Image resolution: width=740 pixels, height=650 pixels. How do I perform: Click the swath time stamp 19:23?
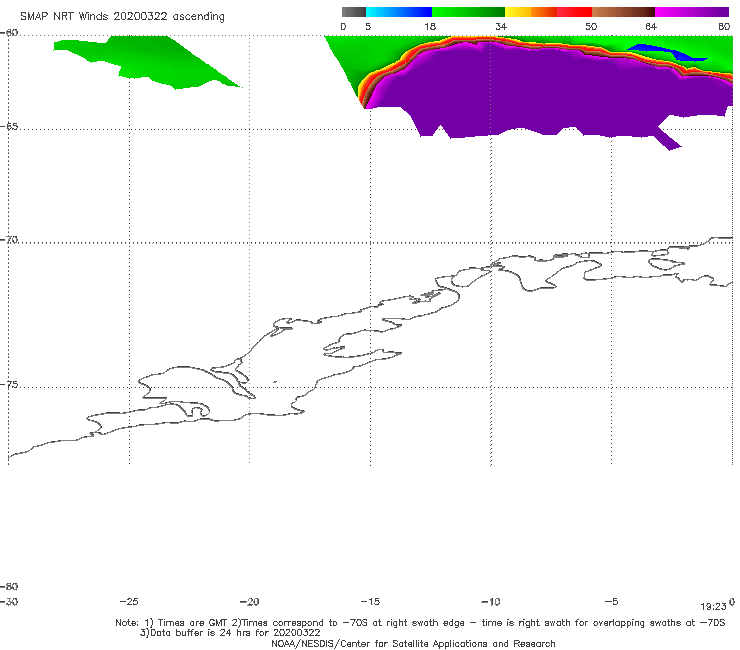[x=713, y=607]
